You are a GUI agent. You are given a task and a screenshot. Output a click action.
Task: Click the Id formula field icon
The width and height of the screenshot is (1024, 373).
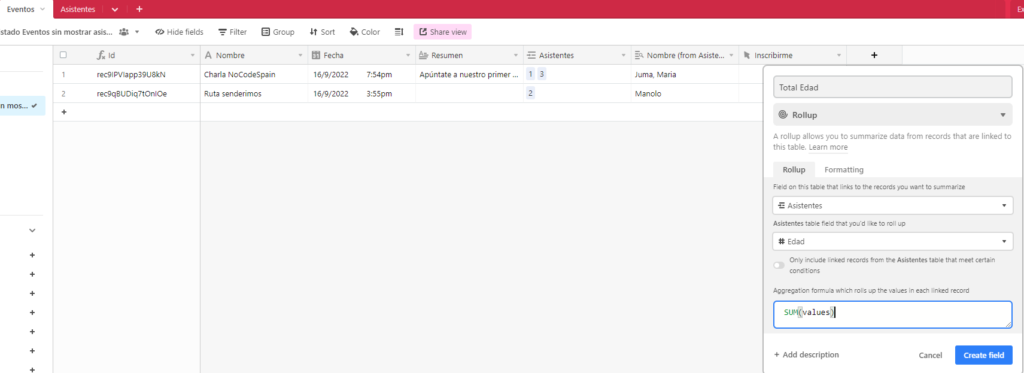101,56
